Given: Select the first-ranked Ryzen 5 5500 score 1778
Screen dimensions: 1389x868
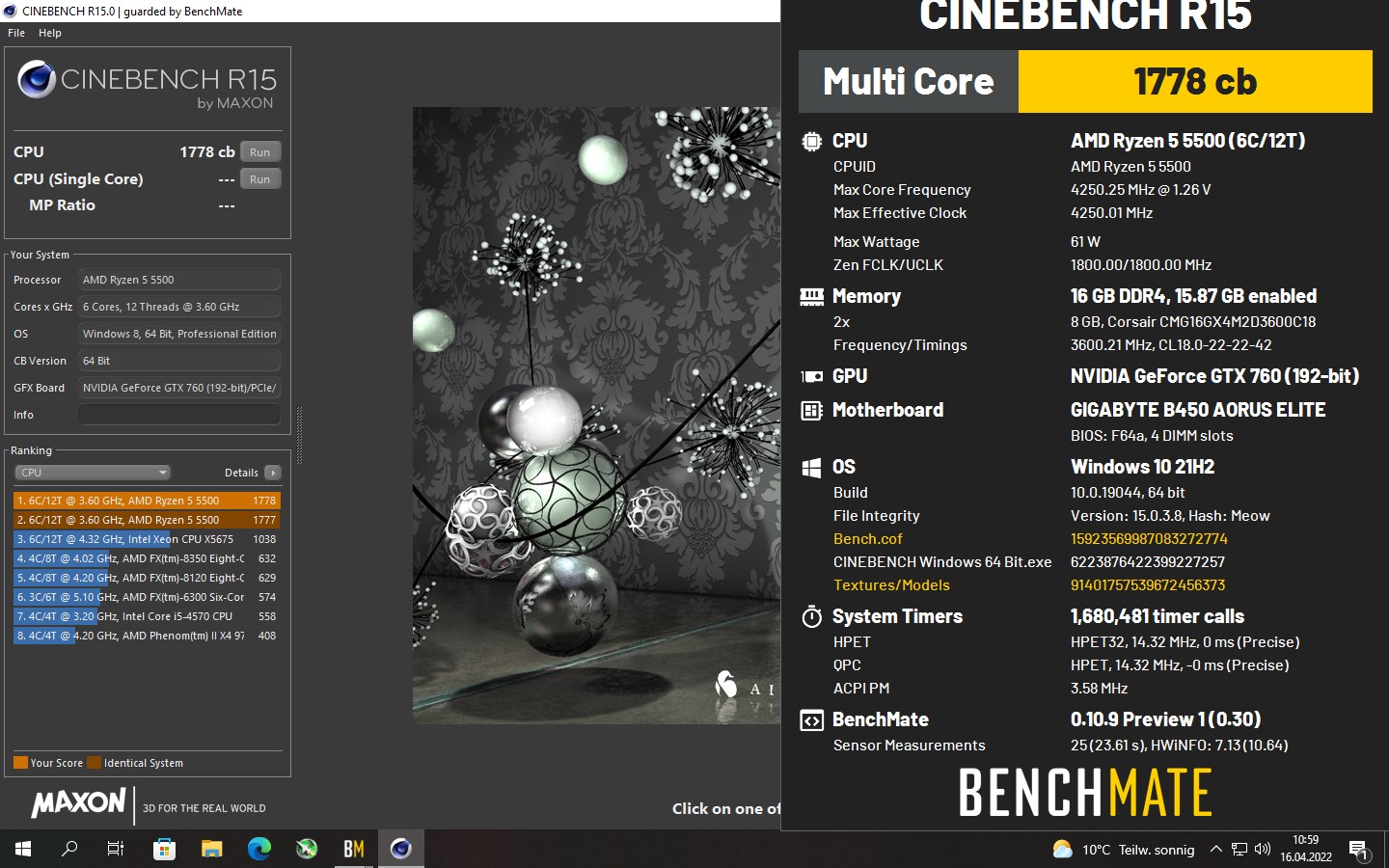Looking at the screenshot, I should point(147,501).
